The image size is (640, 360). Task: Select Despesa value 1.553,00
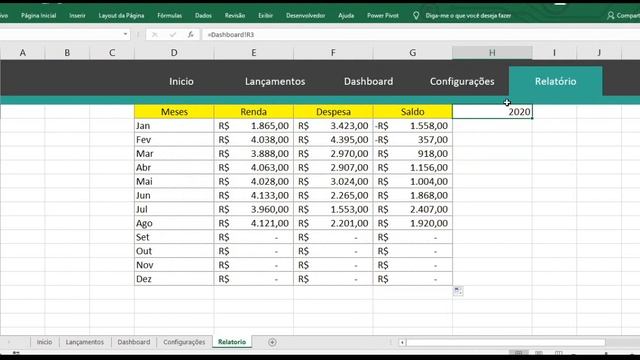click(333, 209)
